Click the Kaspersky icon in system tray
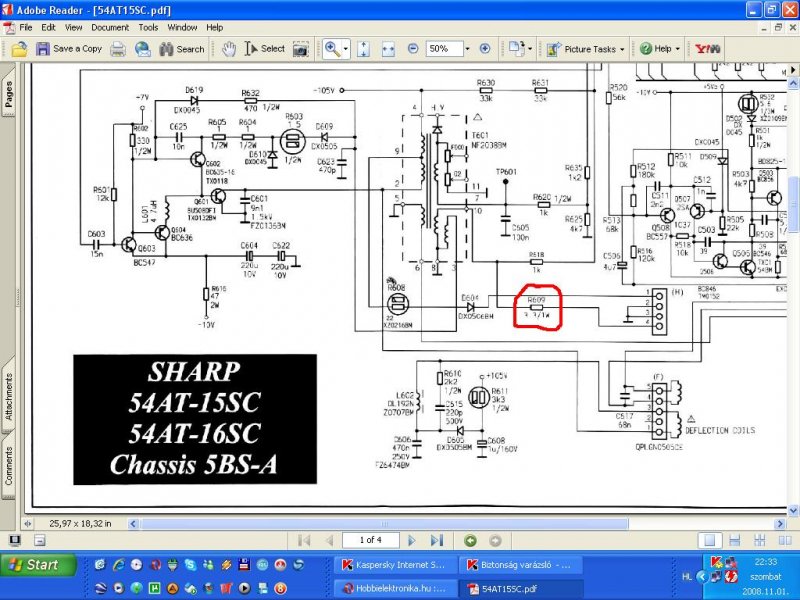The width and height of the screenshot is (800, 600). click(716, 562)
